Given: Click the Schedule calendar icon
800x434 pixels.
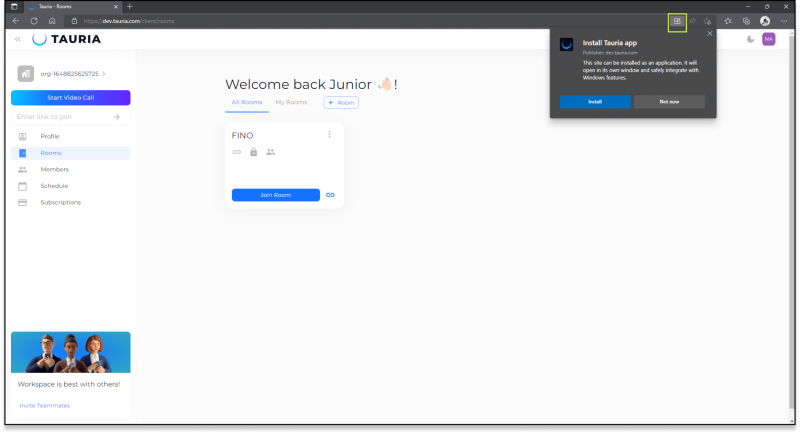Looking at the screenshot, I should pos(22,186).
